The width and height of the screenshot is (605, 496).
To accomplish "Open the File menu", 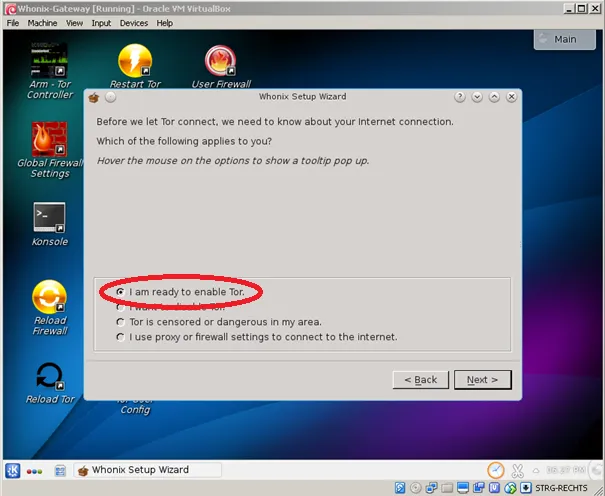I will [x=13, y=23].
